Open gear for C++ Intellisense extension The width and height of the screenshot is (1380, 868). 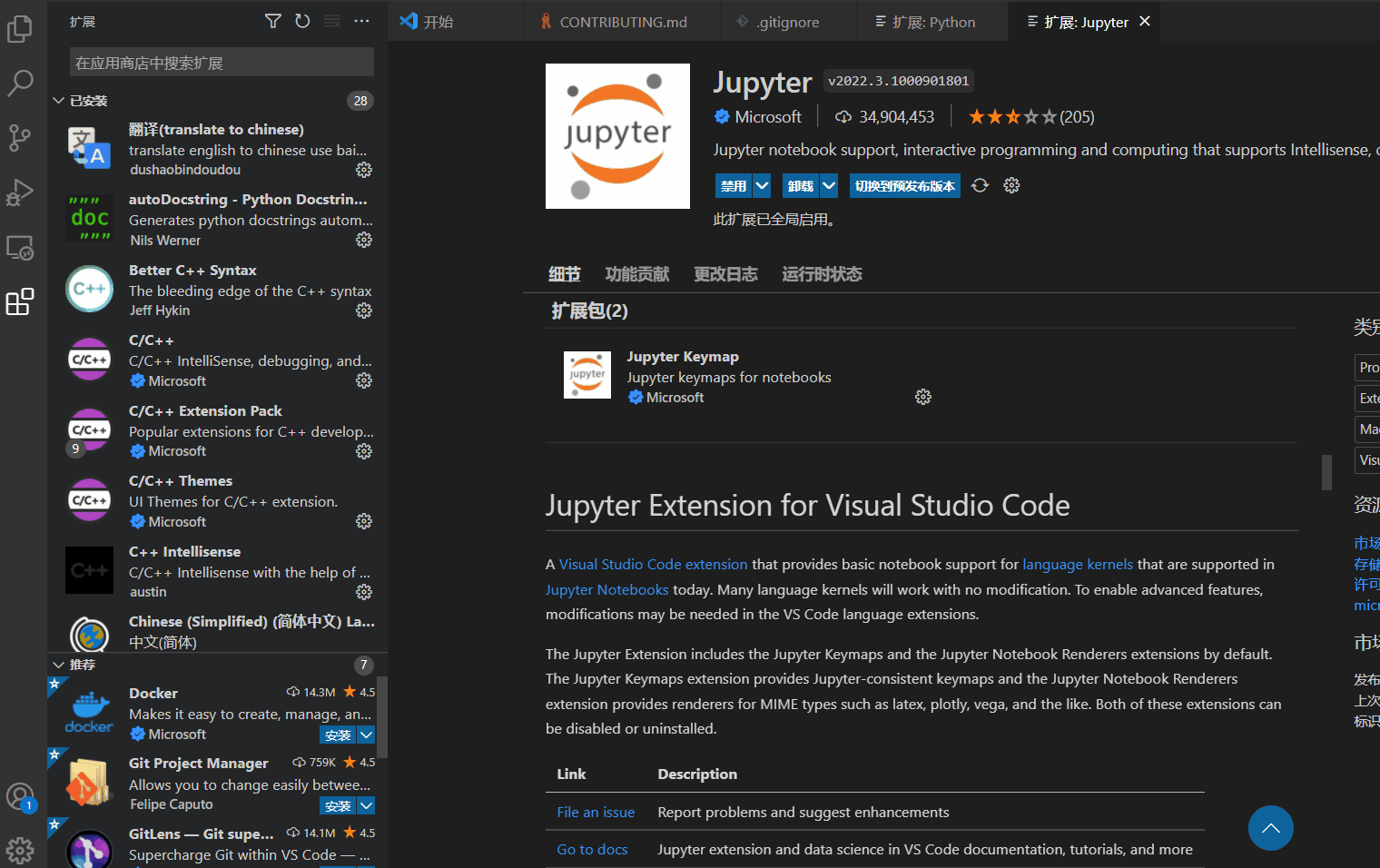point(364,592)
